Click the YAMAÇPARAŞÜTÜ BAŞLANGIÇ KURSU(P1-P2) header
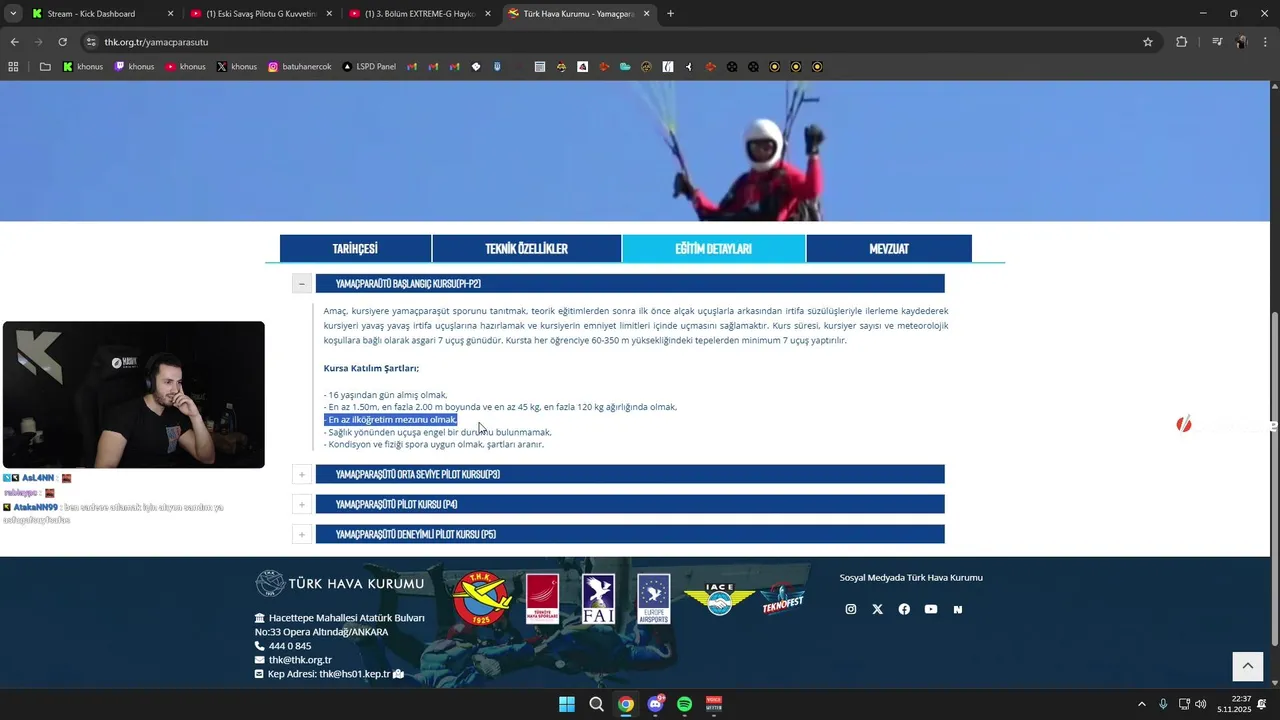The width and height of the screenshot is (1280, 720). click(630, 284)
